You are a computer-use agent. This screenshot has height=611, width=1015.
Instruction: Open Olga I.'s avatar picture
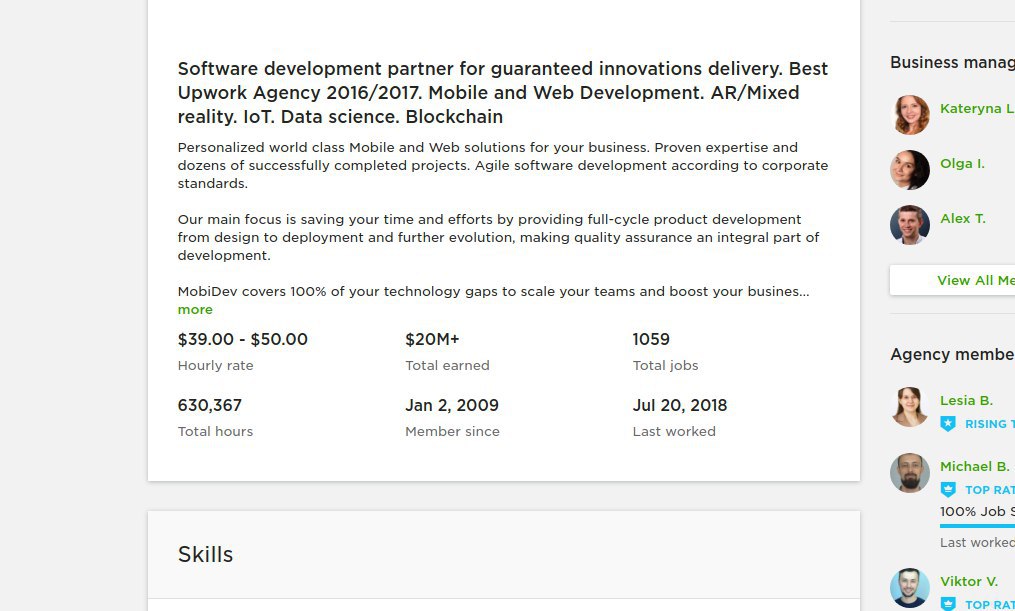coord(909,170)
